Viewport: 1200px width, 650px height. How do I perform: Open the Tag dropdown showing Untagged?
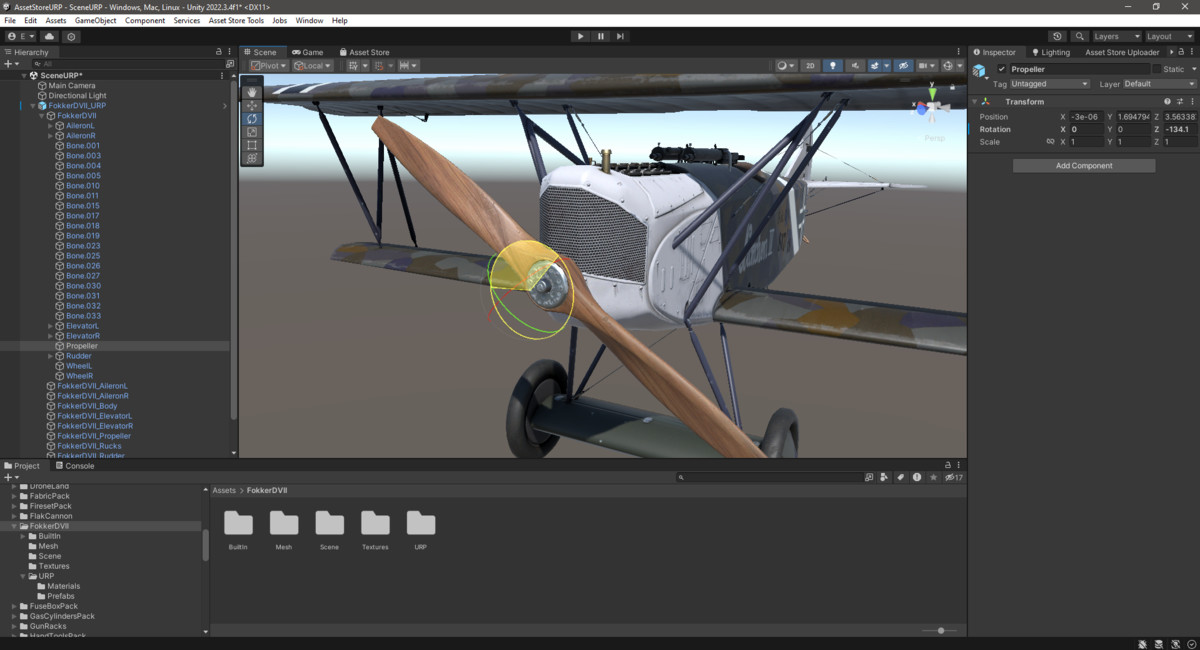1048,84
